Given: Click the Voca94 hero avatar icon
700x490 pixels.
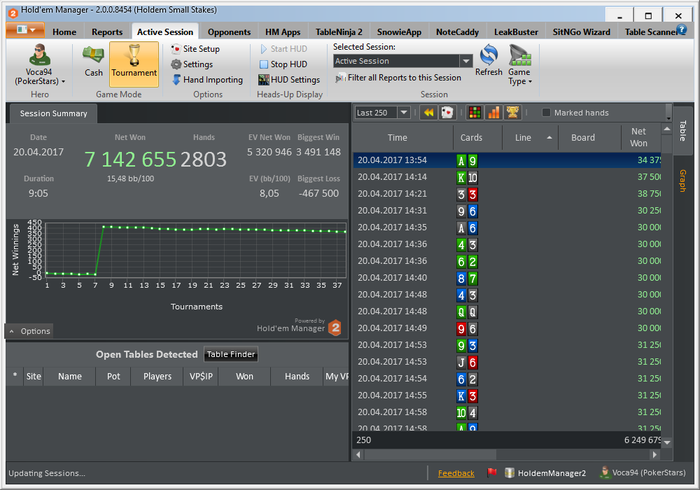Looking at the screenshot, I should click(39, 54).
